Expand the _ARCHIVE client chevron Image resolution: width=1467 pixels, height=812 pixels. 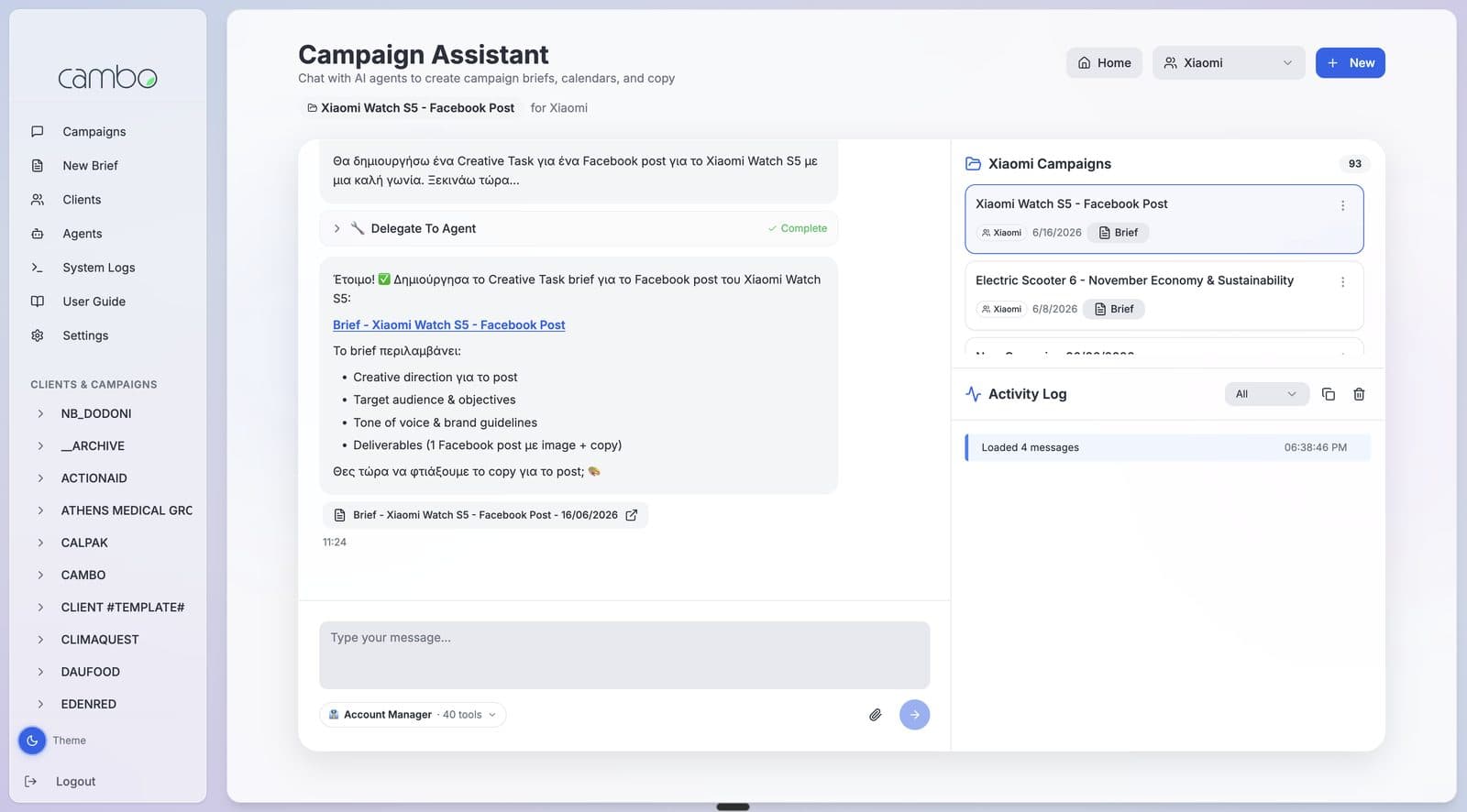(x=40, y=446)
